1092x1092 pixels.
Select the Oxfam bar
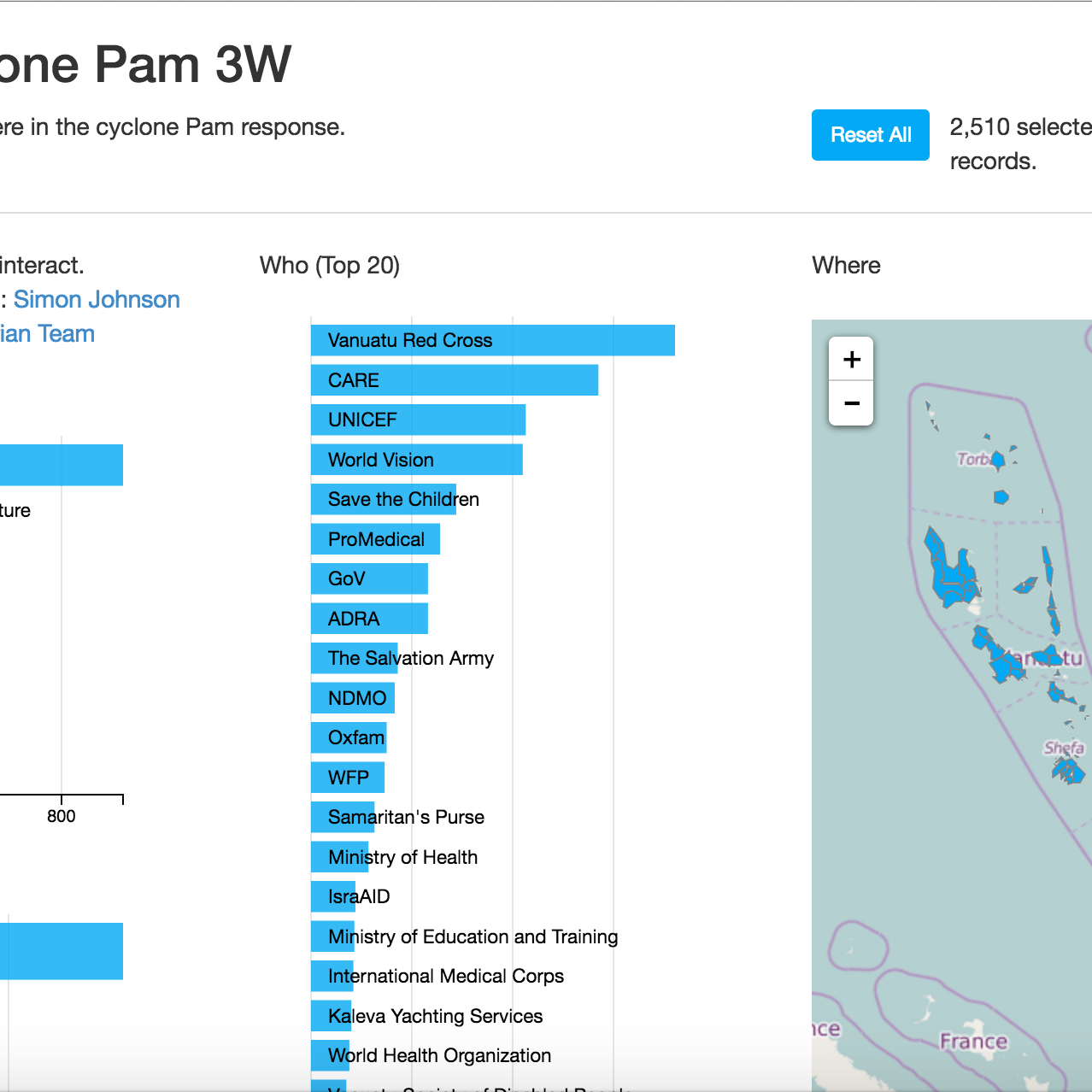tap(349, 737)
